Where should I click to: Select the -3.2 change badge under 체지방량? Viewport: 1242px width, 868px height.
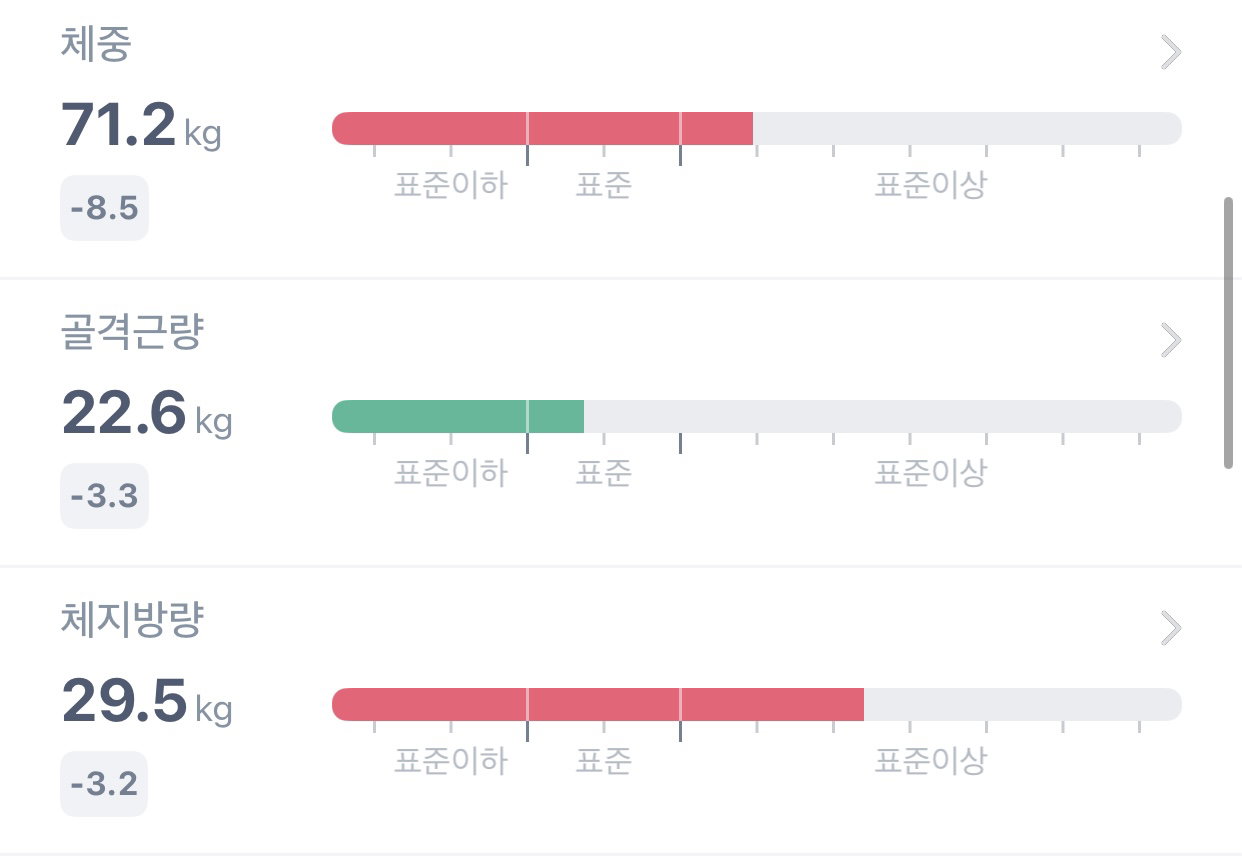pos(105,784)
